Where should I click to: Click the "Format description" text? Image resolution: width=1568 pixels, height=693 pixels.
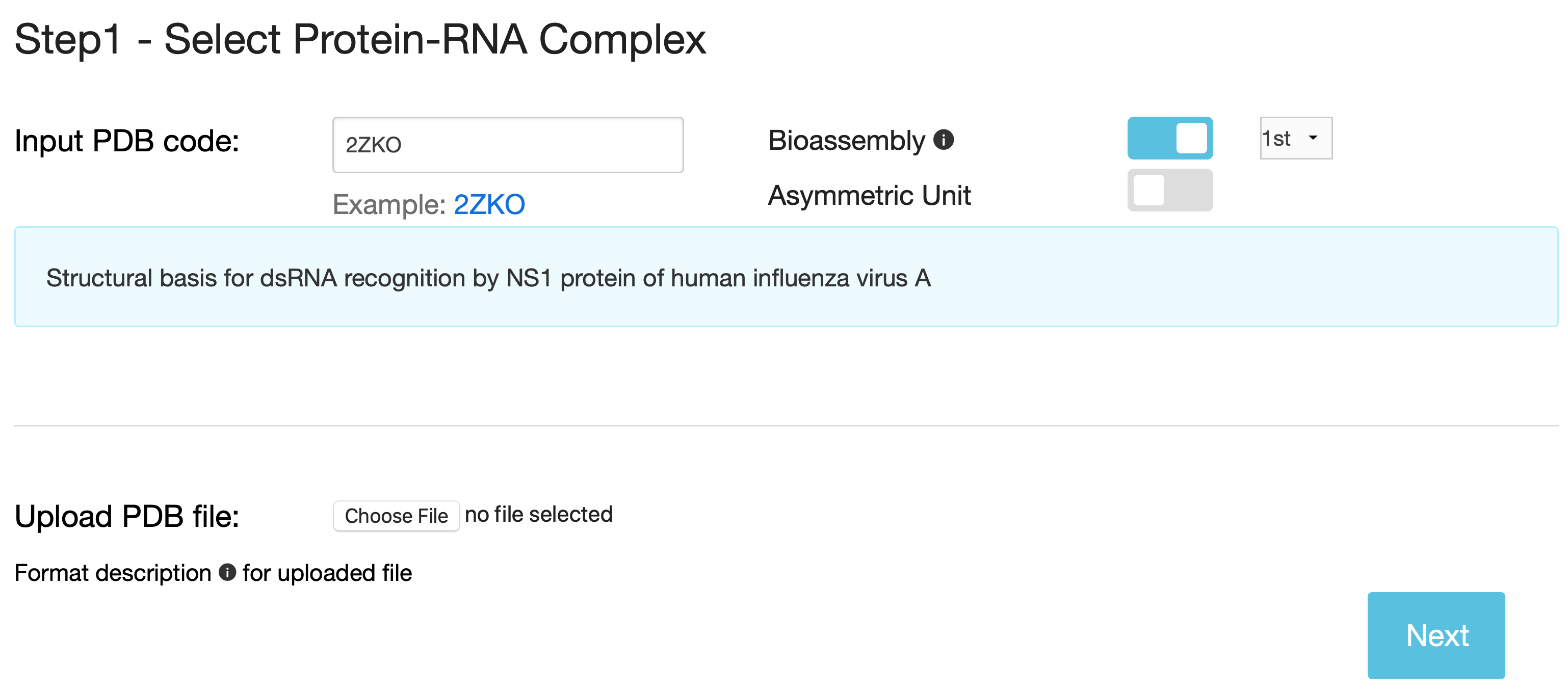(x=113, y=573)
